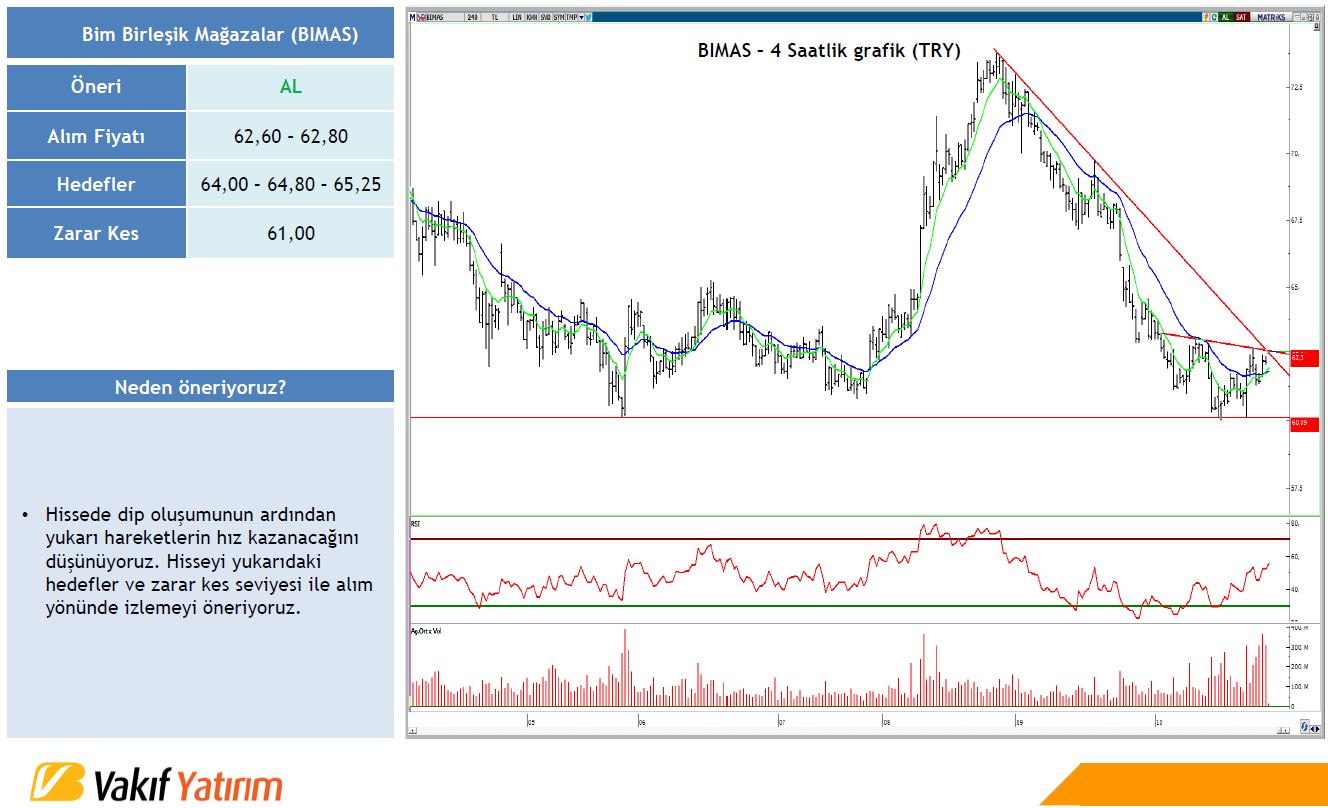Image resolution: width=1328 pixels, height=808 pixels.
Task: Click the chart title 'BIMAS - 4 Saatlik grafik (TRY)'
Action: click(829, 51)
